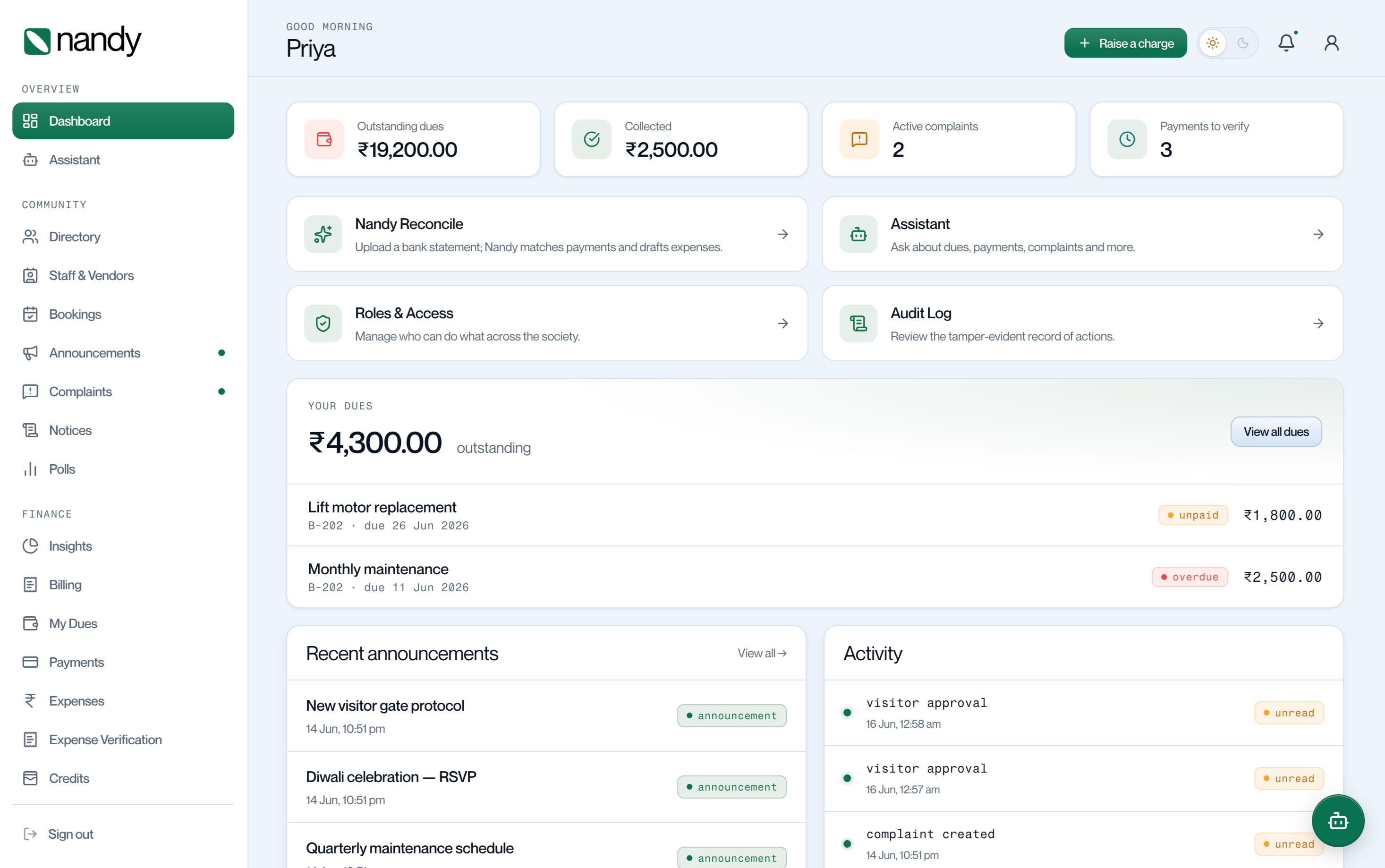
Task: Expand Assistant card via its arrow
Action: click(x=1318, y=234)
